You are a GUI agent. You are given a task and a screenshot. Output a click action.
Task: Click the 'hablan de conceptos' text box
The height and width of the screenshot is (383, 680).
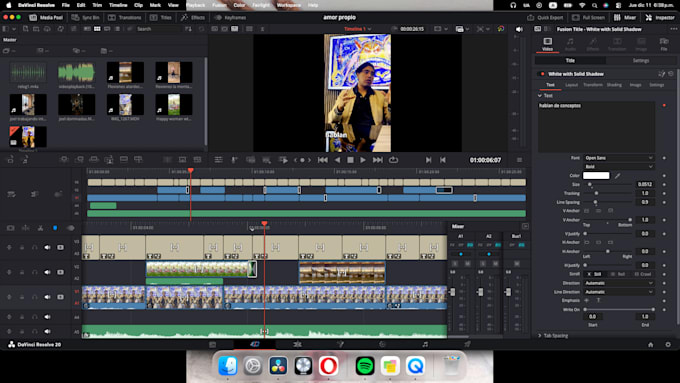pos(596,127)
